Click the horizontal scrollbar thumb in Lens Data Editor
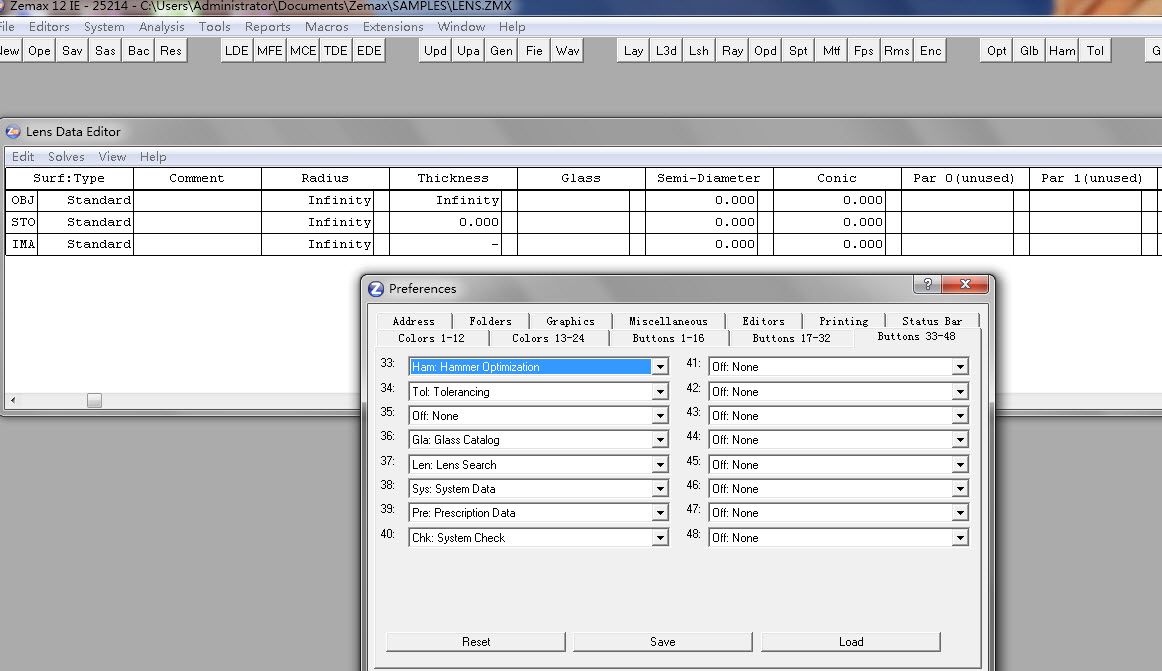Image resolution: width=1162 pixels, height=671 pixels. coord(94,400)
